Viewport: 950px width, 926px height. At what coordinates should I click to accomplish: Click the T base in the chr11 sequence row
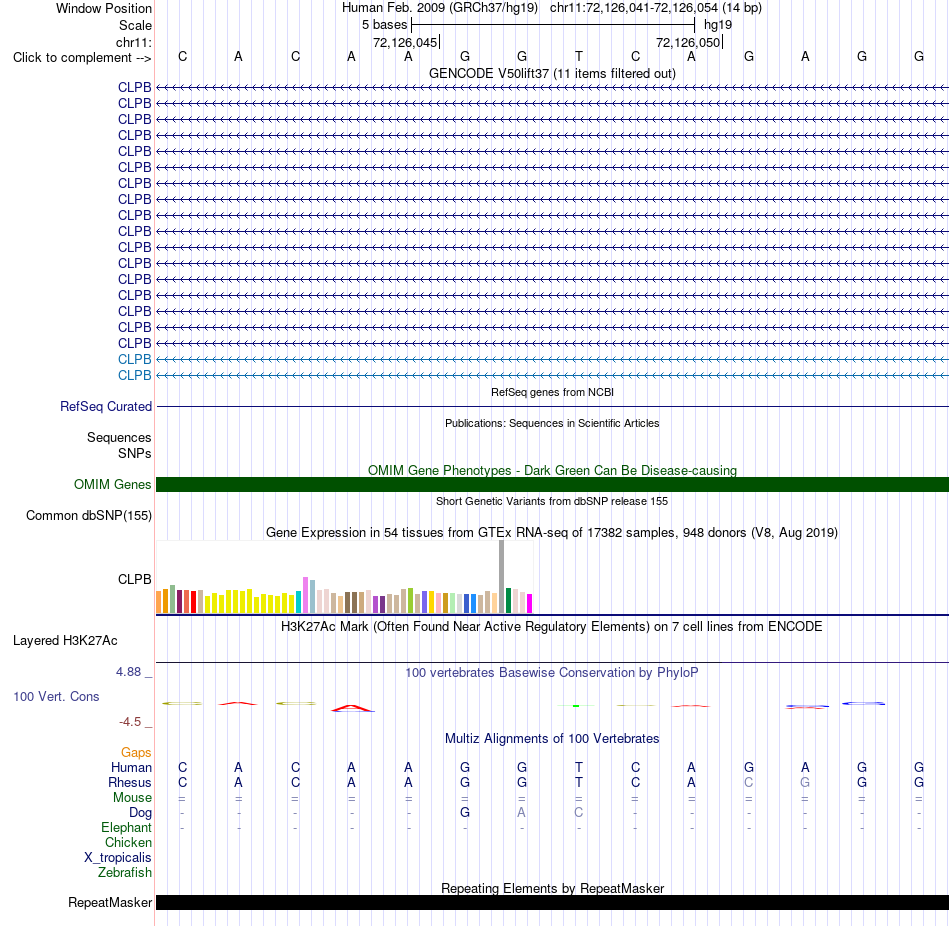[579, 56]
